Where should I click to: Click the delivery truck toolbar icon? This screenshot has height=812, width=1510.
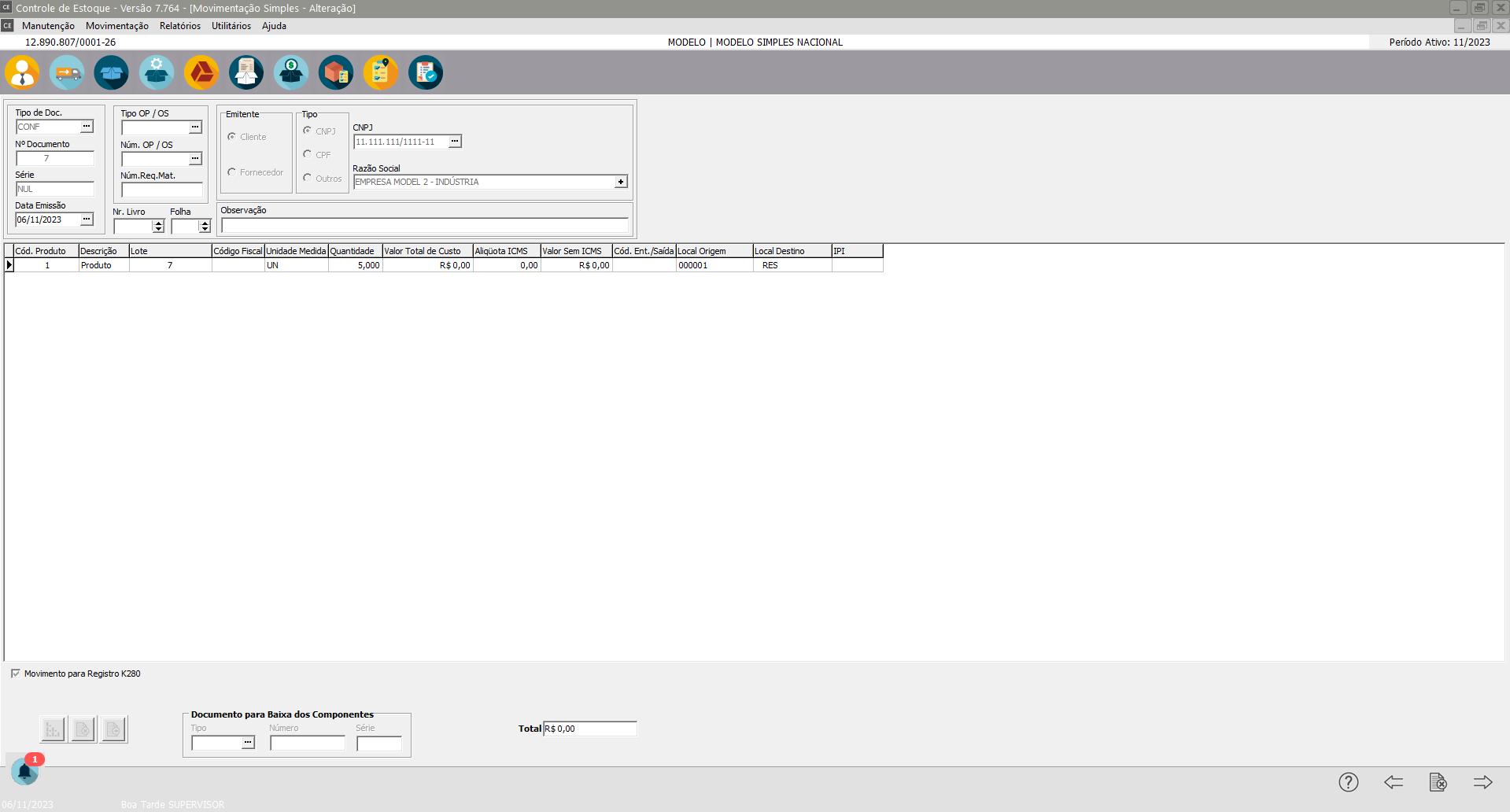point(67,73)
